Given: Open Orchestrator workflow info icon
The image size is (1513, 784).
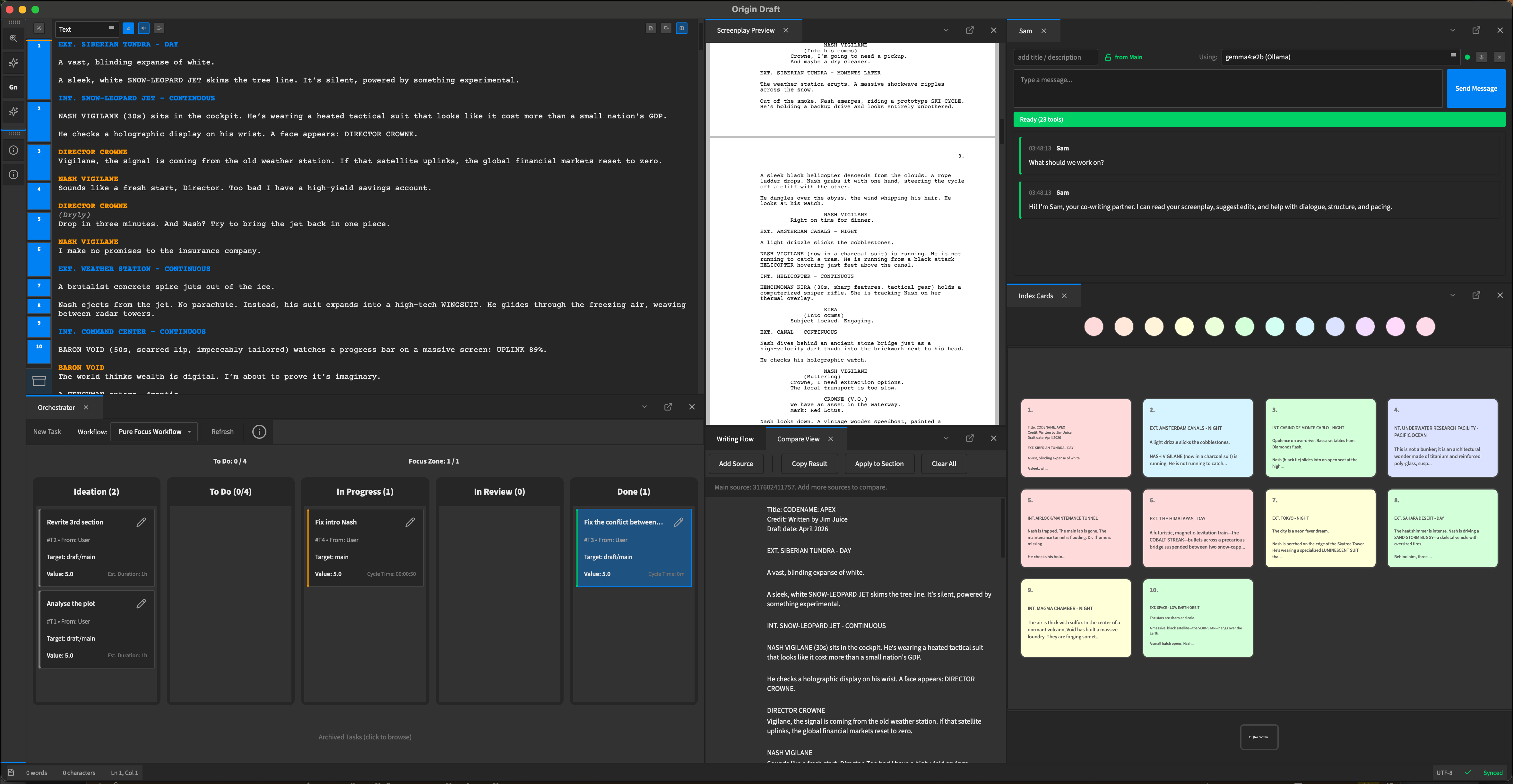Looking at the screenshot, I should [x=259, y=432].
